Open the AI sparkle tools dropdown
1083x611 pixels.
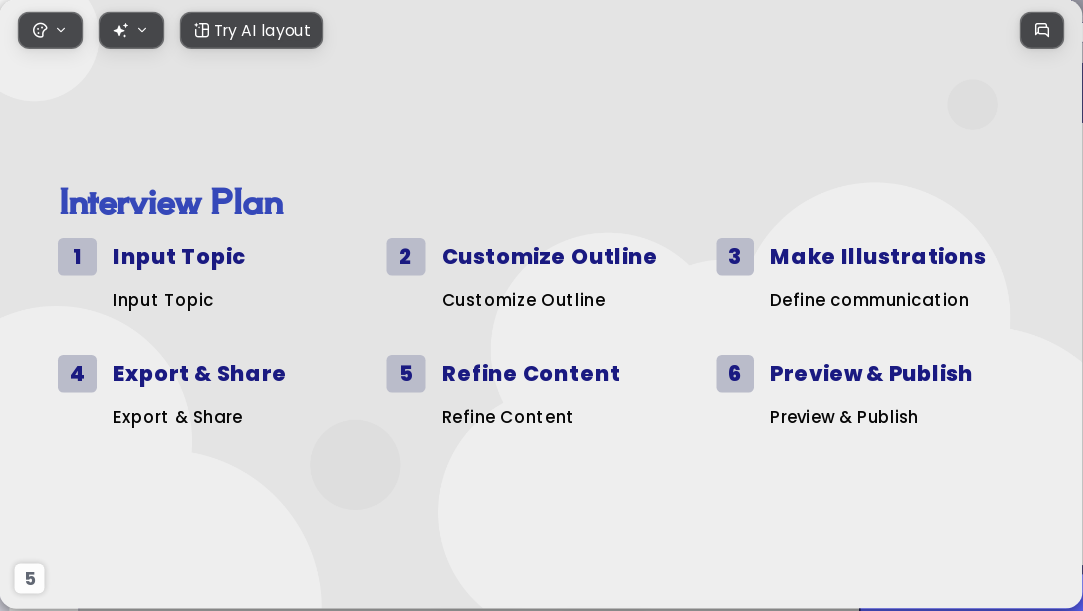point(131,30)
